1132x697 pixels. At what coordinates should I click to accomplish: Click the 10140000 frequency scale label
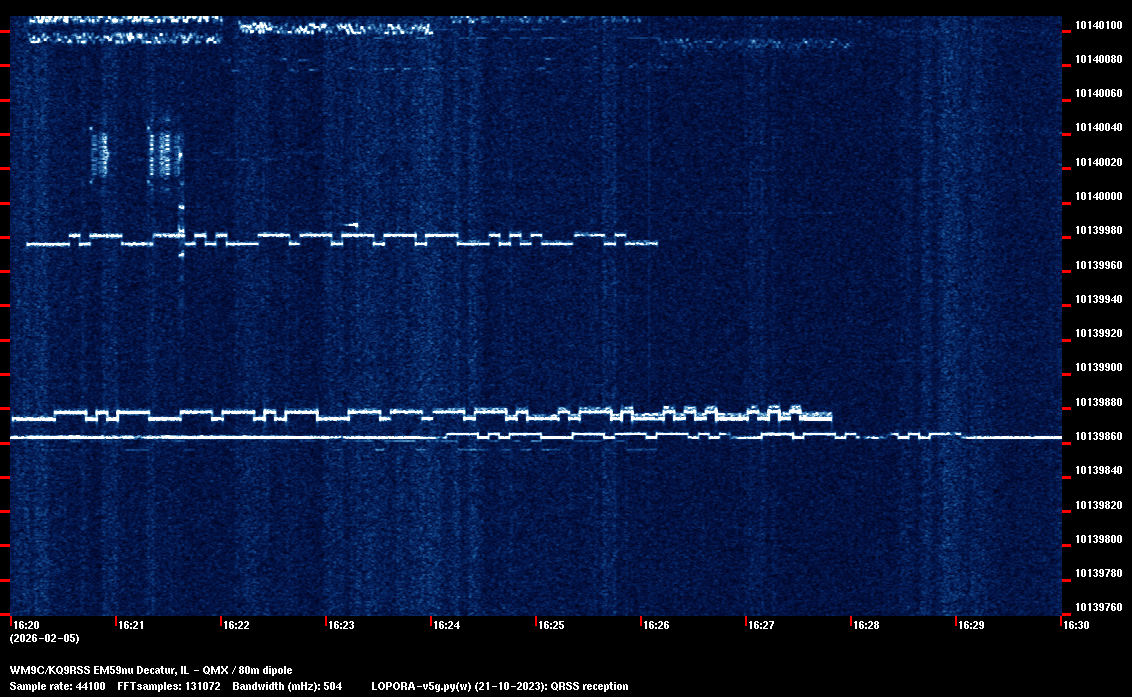point(1098,196)
